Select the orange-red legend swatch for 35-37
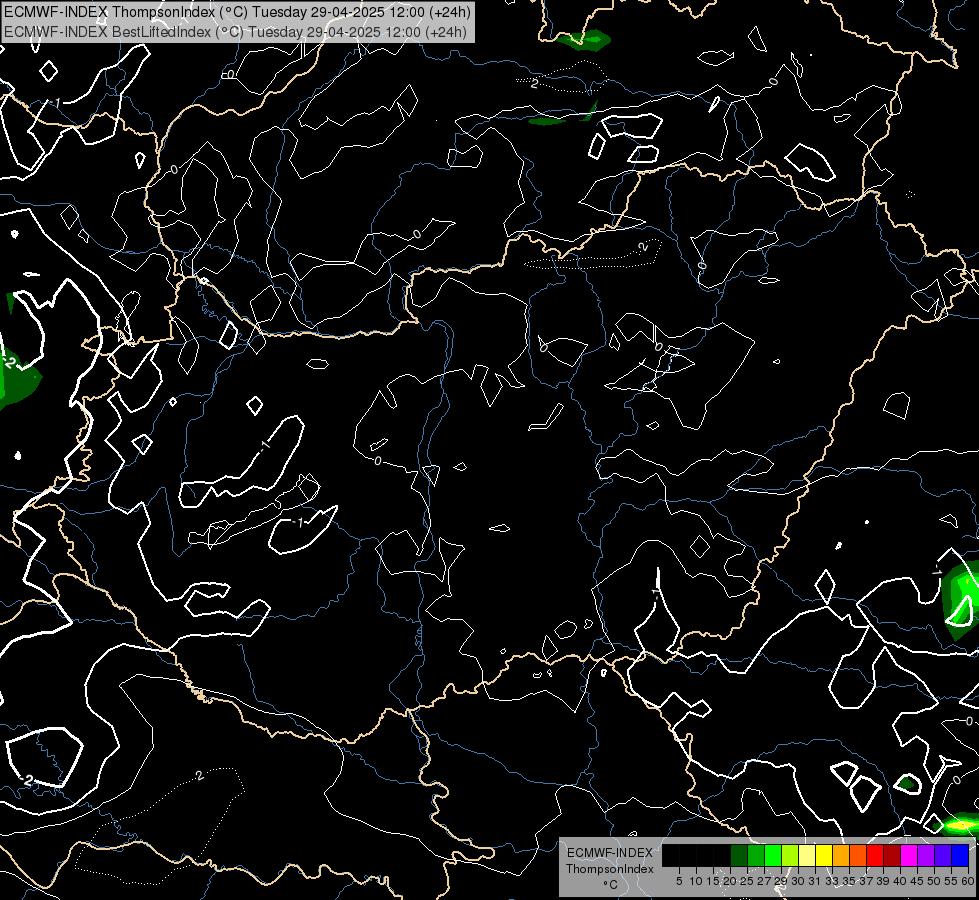The height and width of the screenshot is (900, 979). (858, 855)
